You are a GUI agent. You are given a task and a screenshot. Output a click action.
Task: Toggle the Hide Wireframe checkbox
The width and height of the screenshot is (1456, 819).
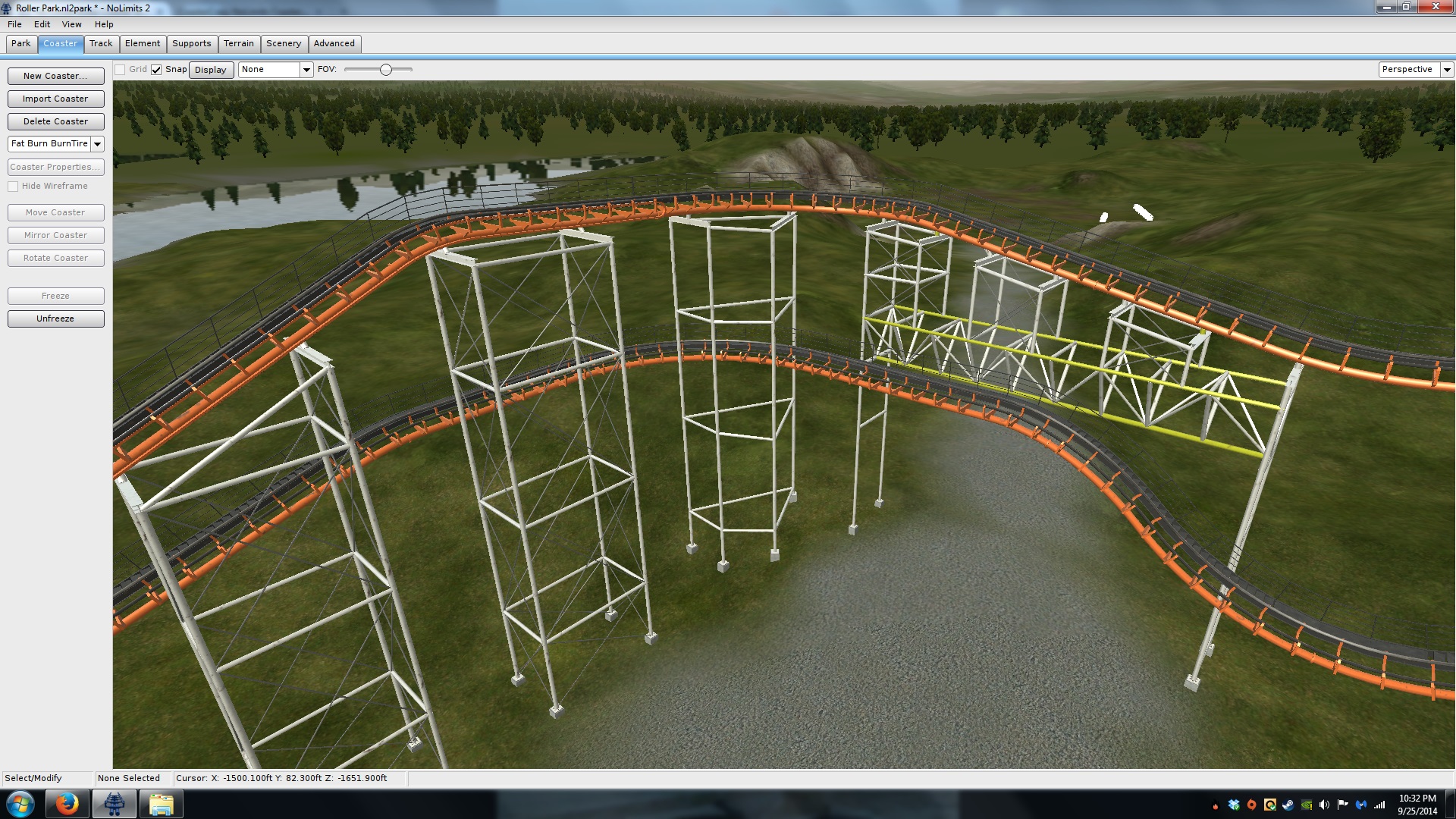[13, 187]
